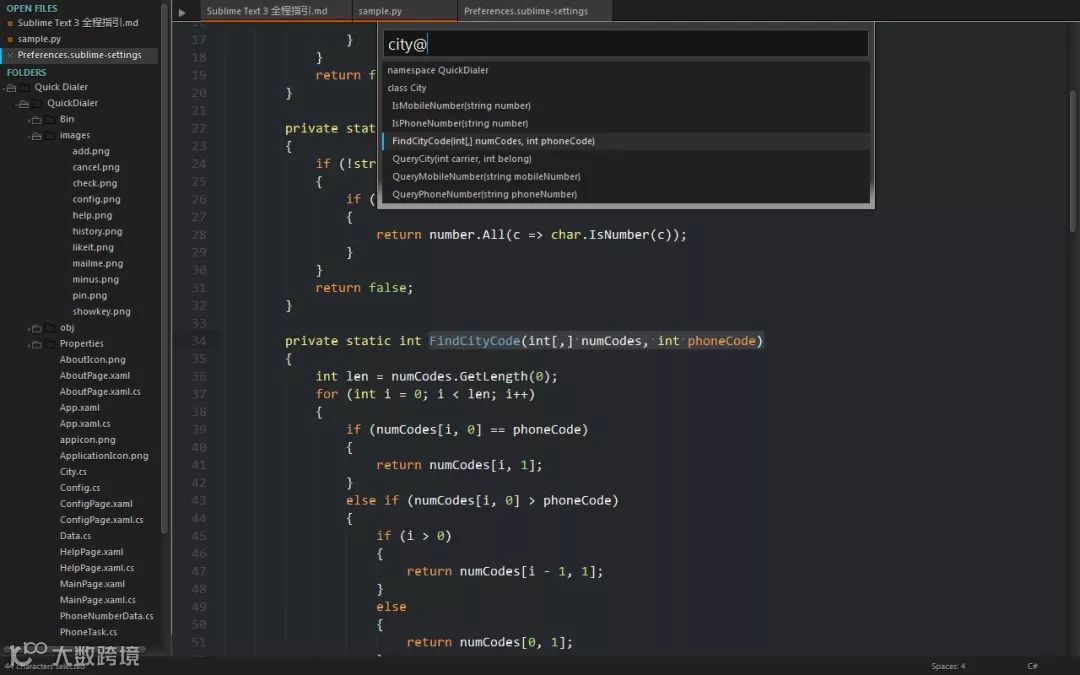Open HelpPage.xaml.cs in sidebar

click(x=96, y=568)
